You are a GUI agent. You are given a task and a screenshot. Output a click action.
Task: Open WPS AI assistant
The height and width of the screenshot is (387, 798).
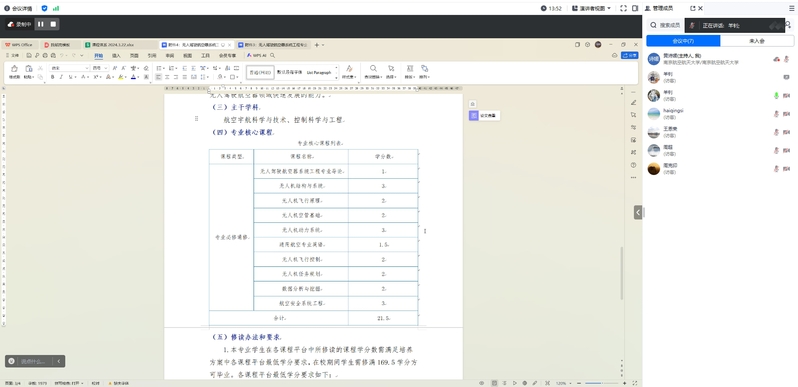point(256,55)
